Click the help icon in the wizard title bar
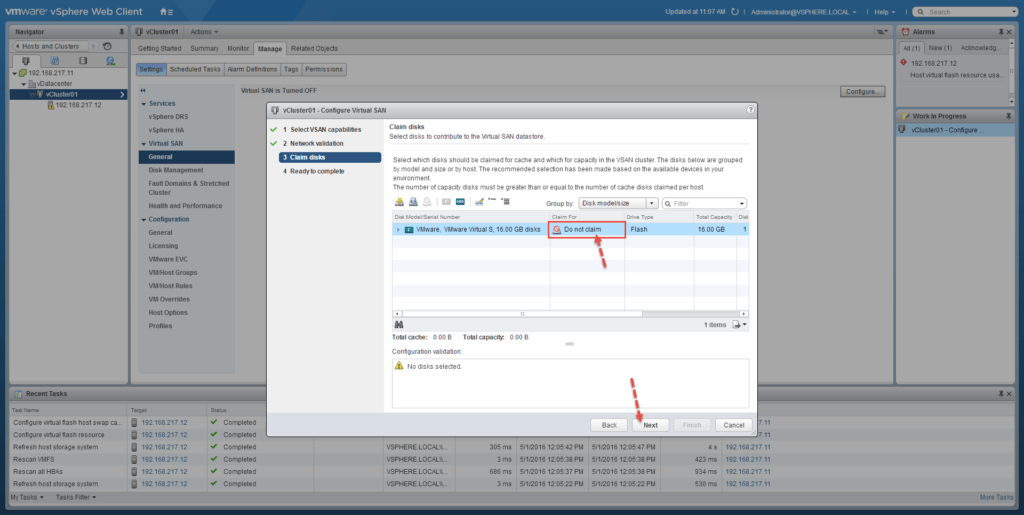Viewport: 1024px width, 515px height. pos(750,110)
